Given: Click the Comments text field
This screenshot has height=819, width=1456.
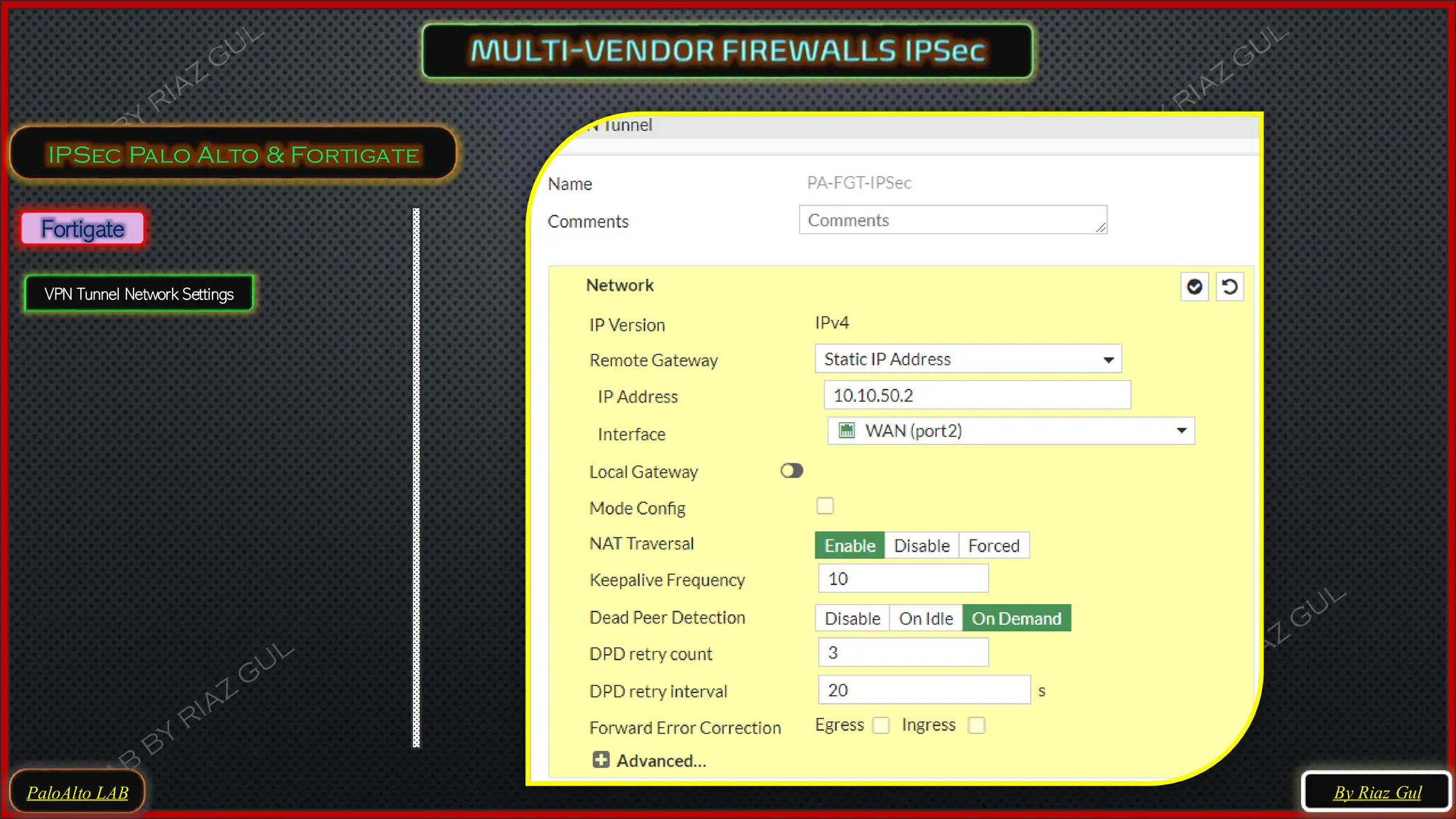Looking at the screenshot, I should click(x=953, y=220).
